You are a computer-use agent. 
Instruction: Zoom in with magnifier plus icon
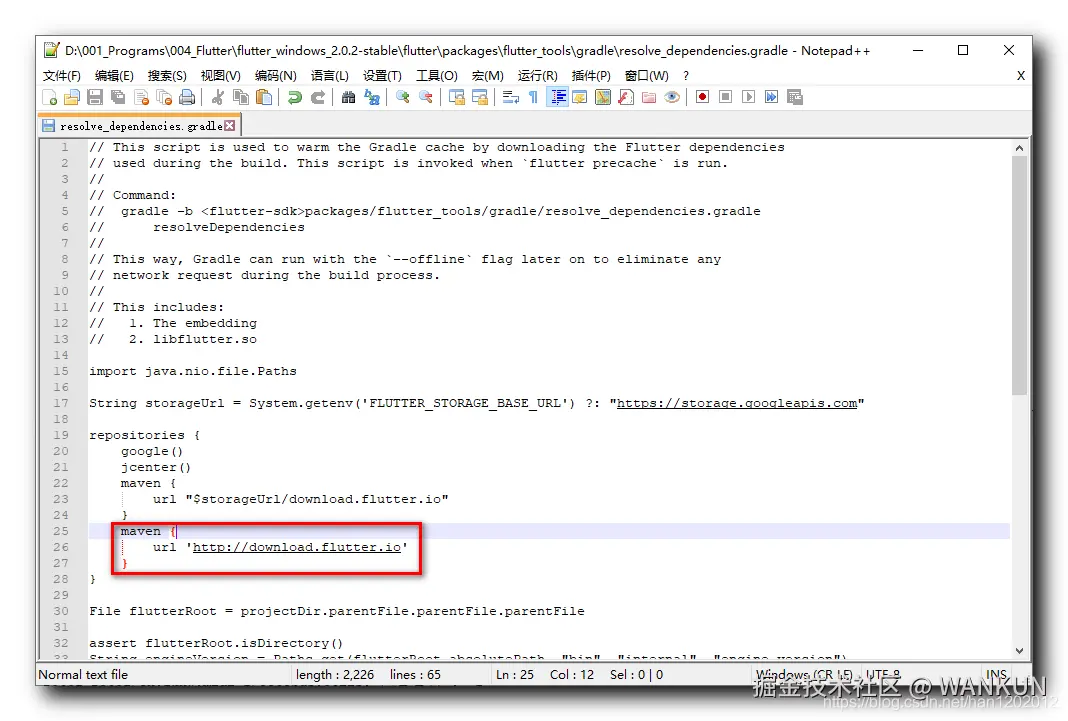point(403,97)
